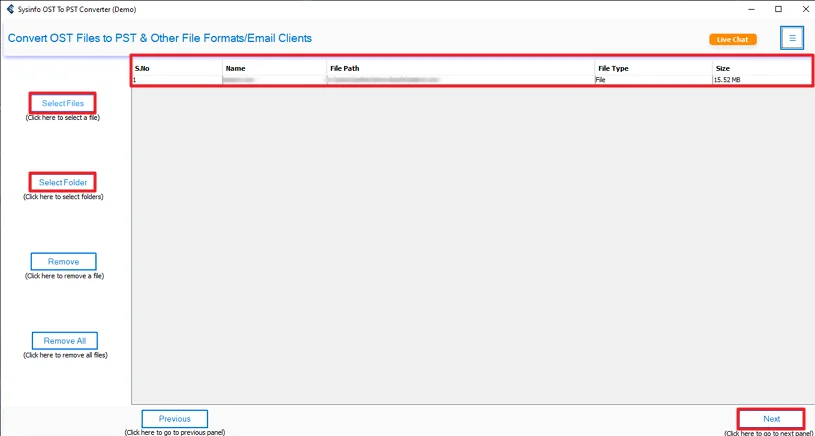Click the File Path column header
Screen dimensions: 815x436
460,68
